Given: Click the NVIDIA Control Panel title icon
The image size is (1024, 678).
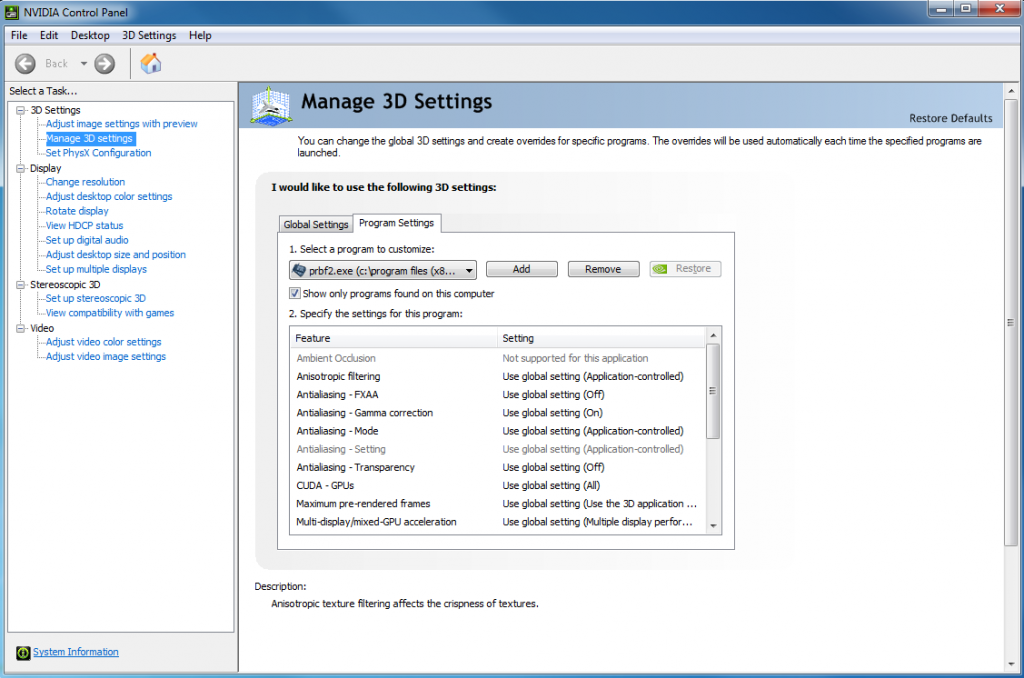Looking at the screenshot, I should [12, 12].
